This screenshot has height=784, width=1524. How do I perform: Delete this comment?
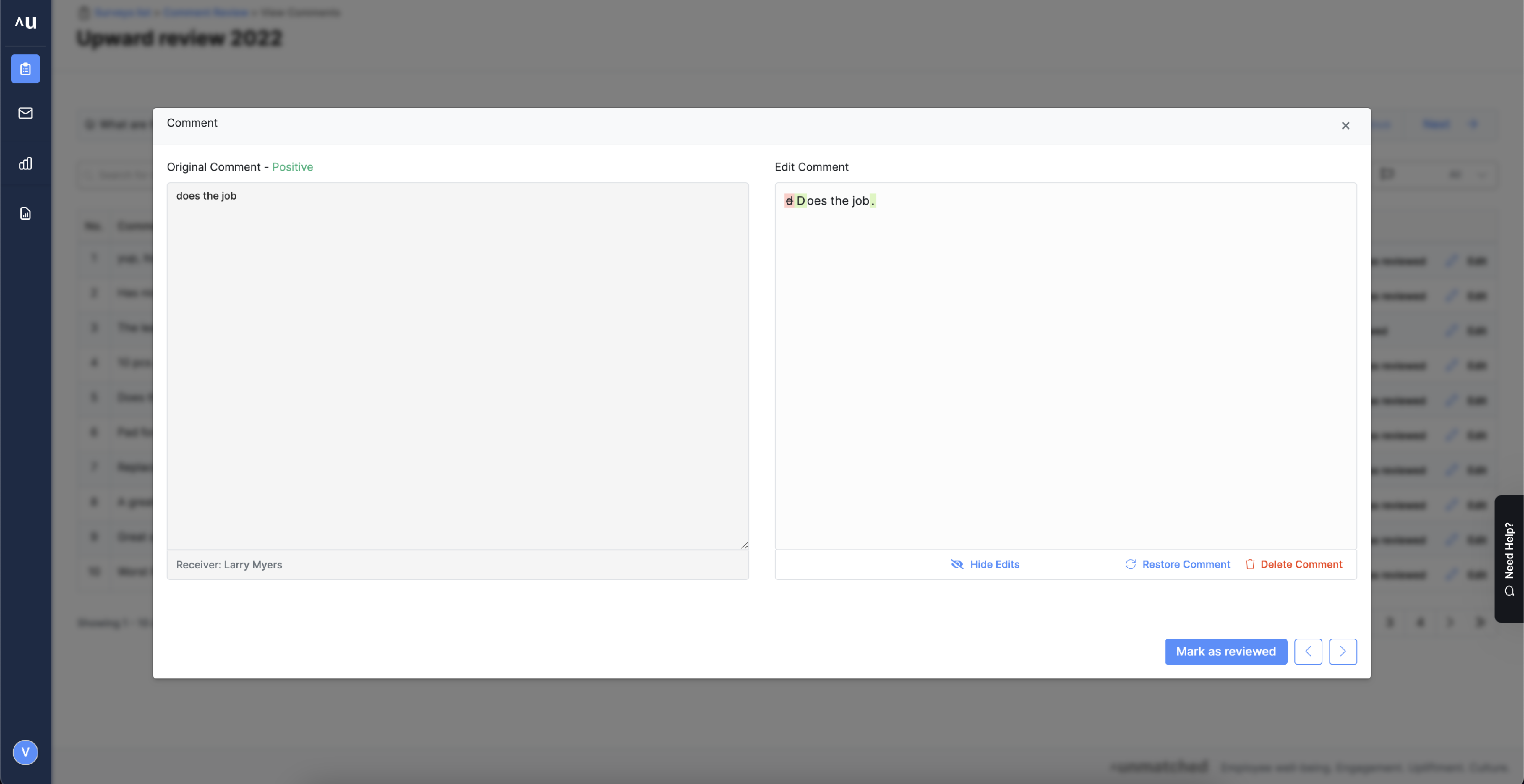click(1294, 564)
